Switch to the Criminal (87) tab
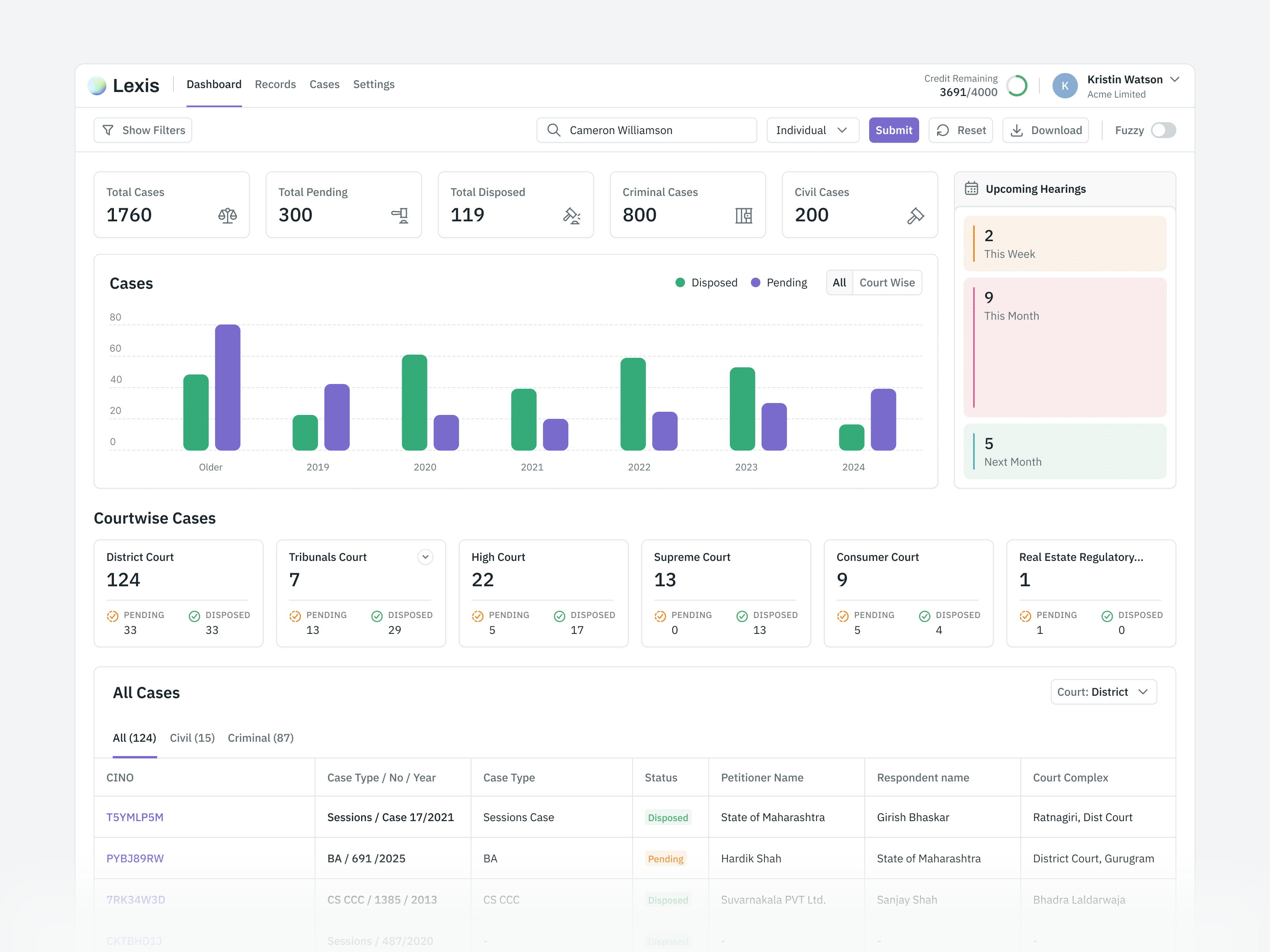The image size is (1270, 952). 261,738
